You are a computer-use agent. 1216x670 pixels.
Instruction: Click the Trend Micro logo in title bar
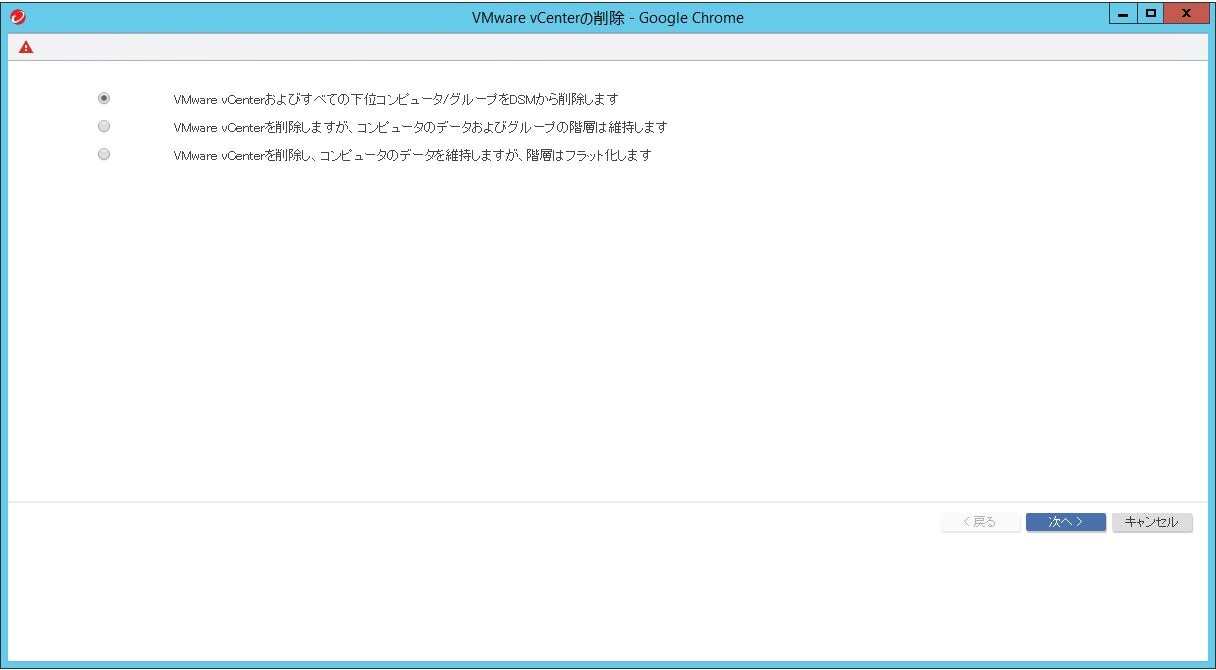(x=17, y=17)
